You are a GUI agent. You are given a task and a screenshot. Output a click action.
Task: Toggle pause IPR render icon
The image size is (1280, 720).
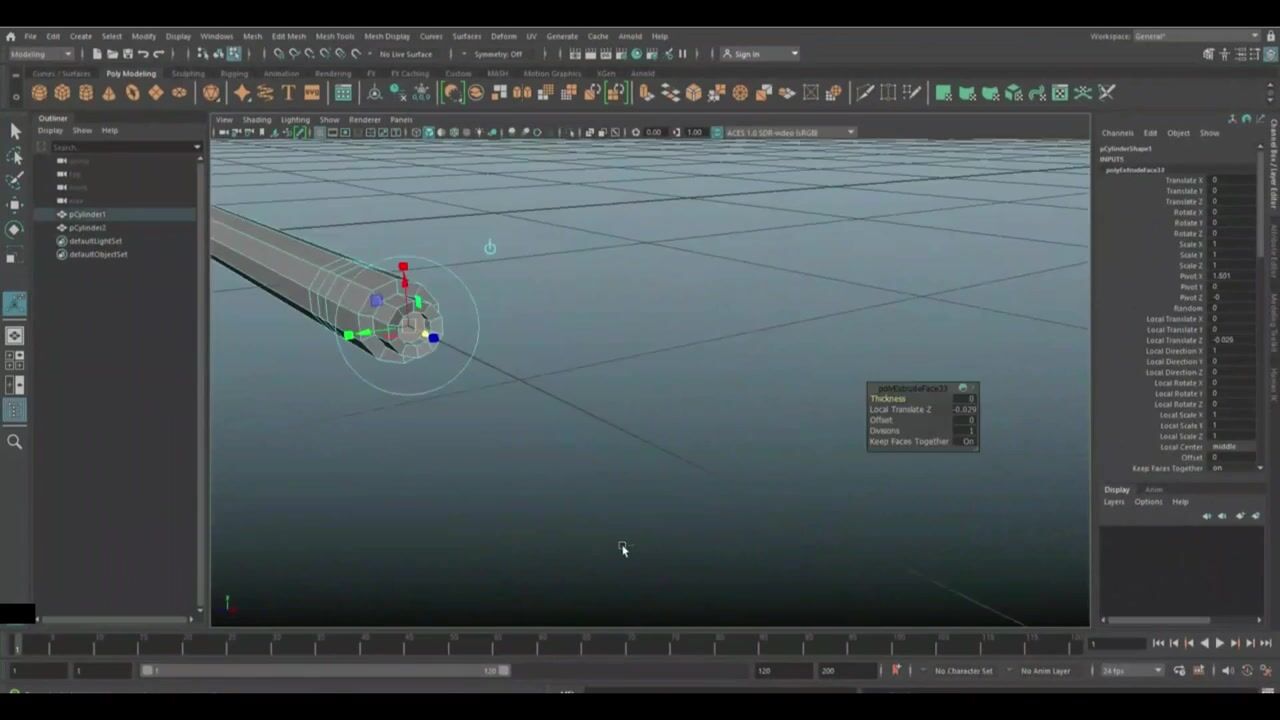point(683,54)
